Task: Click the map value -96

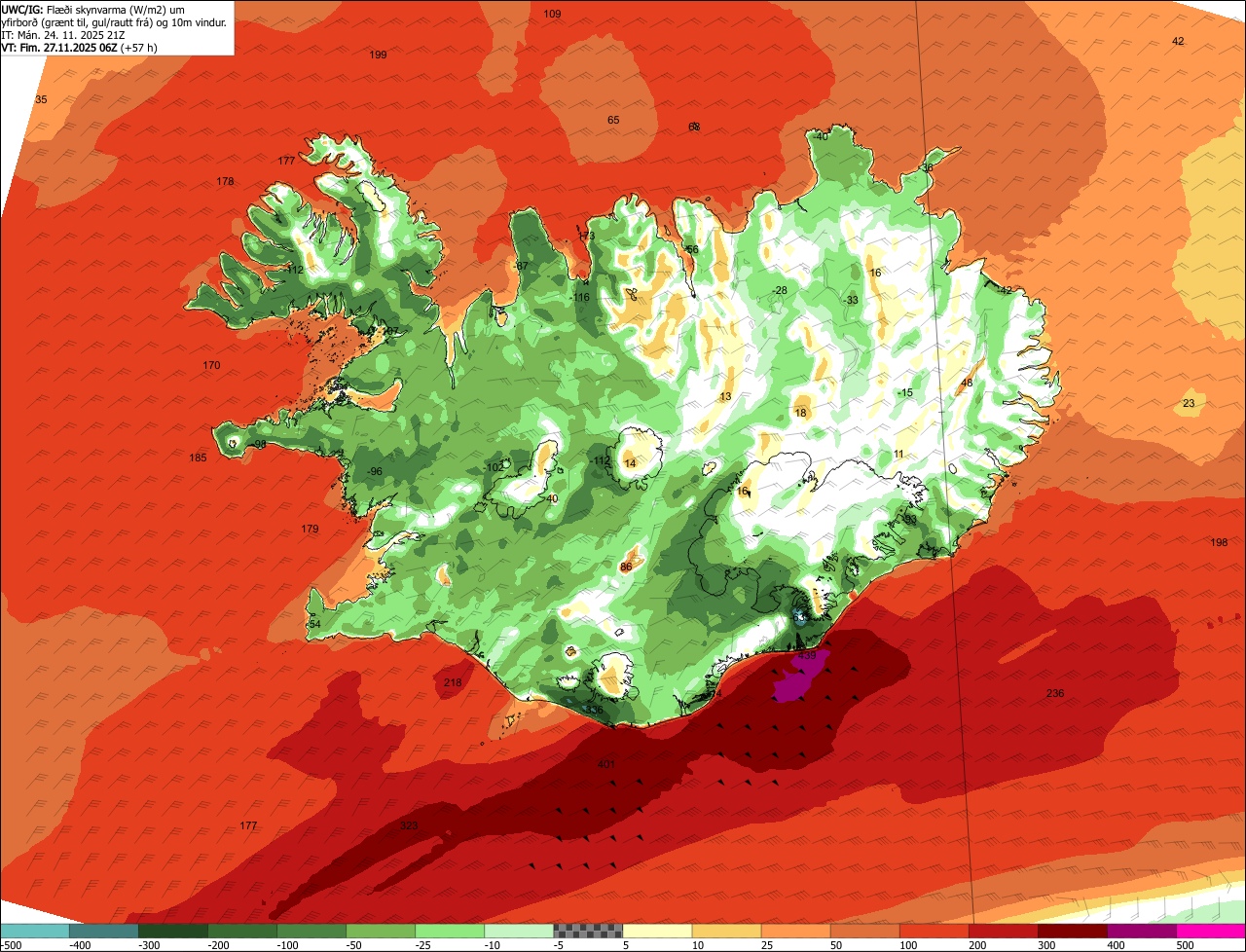Action: 375,471
